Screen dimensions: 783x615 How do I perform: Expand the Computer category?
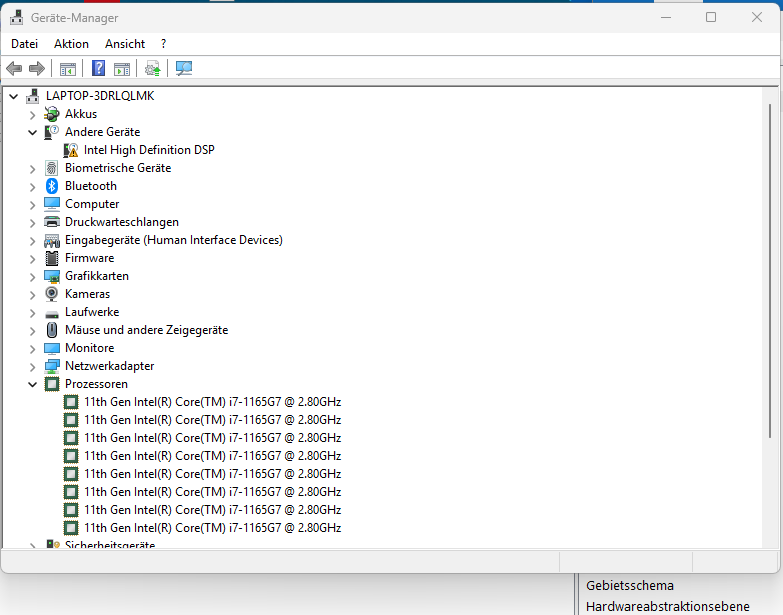click(x=32, y=205)
